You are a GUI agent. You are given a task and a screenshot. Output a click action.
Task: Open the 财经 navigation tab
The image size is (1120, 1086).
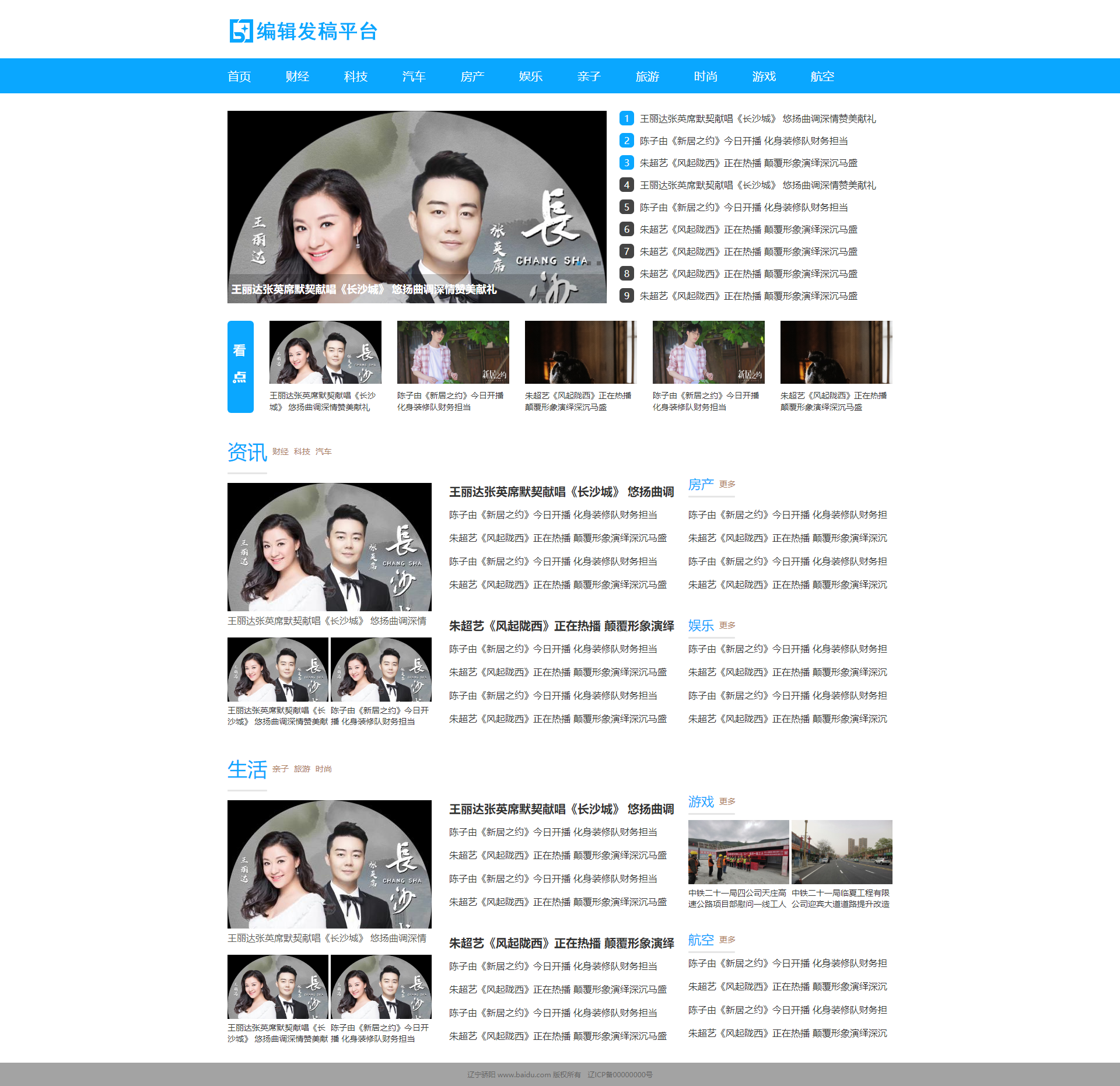[x=297, y=76]
